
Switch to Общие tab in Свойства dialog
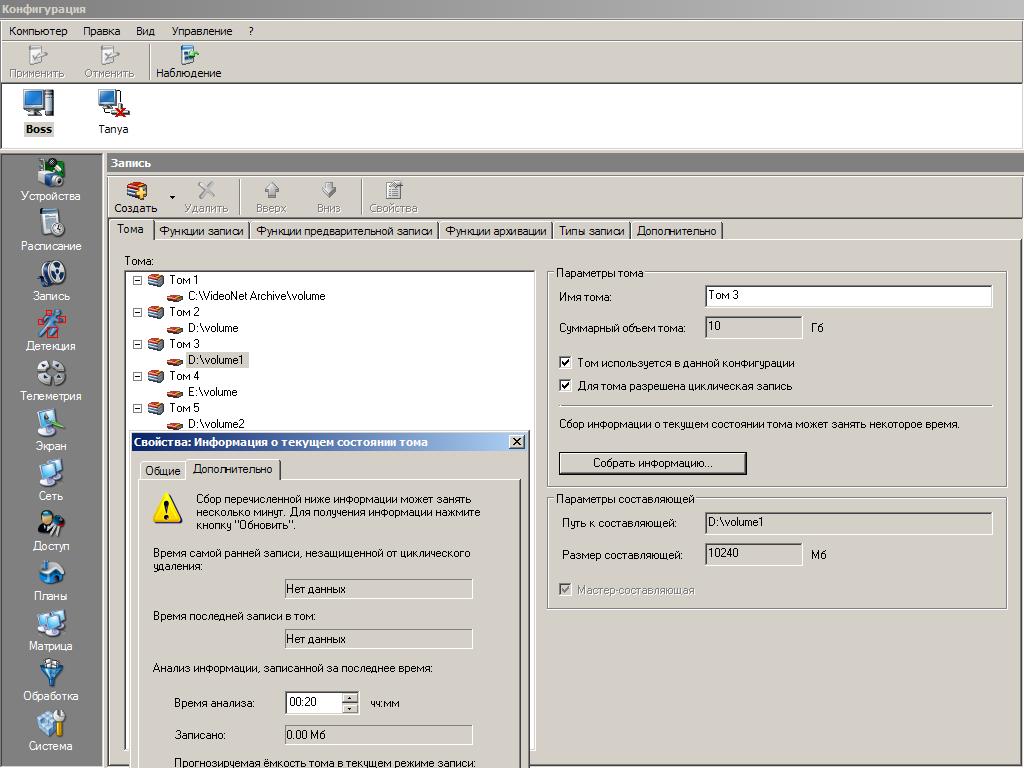click(163, 470)
